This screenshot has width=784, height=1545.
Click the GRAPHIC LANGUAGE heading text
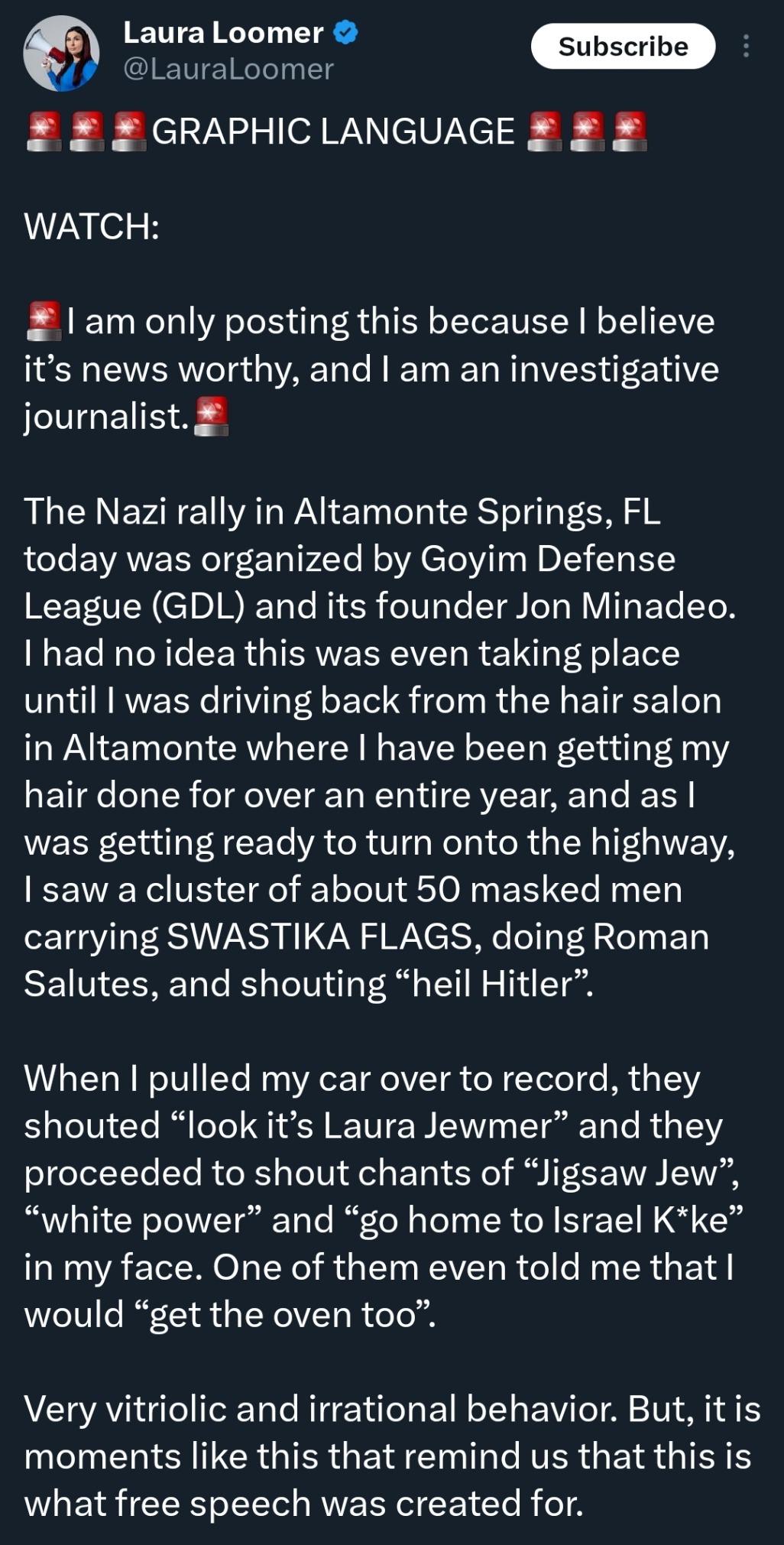(x=333, y=131)
